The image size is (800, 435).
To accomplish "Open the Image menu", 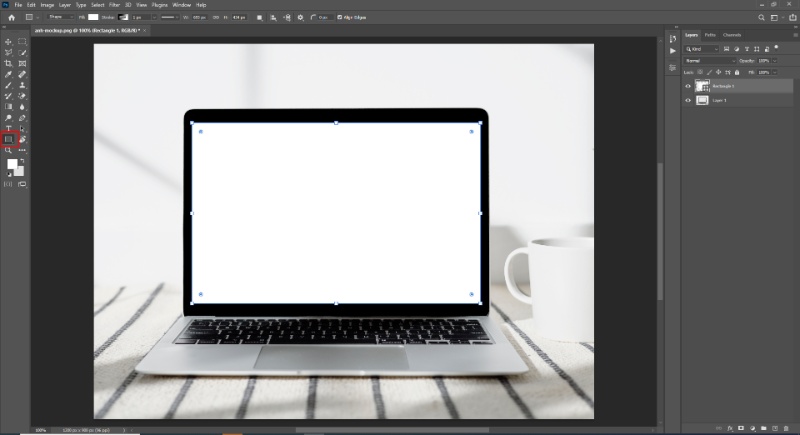I will pos(47,5).
